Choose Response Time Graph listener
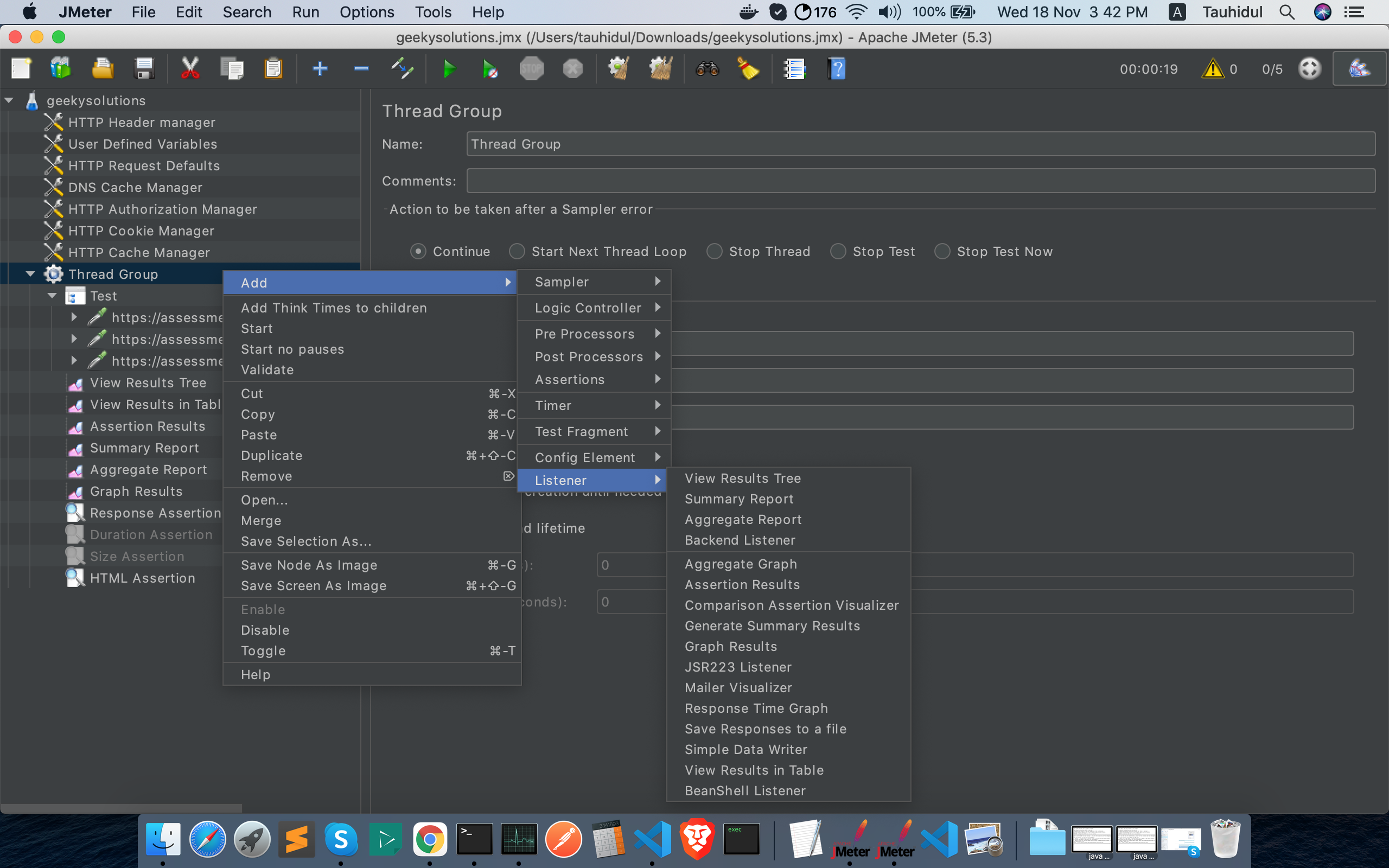This screenshot has height=868, width=1389. 788,709
